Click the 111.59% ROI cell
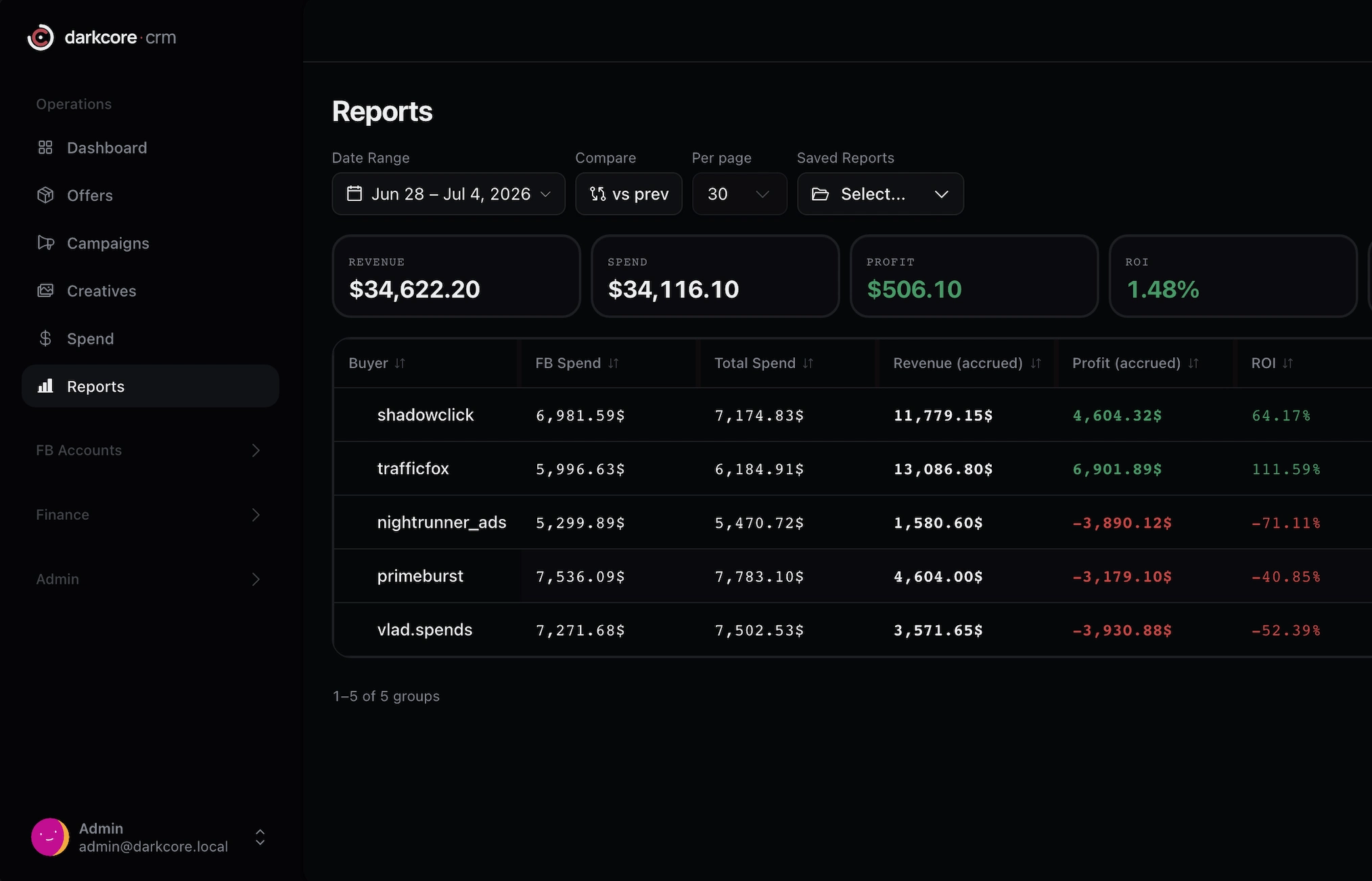 (x=1286, y=469)
